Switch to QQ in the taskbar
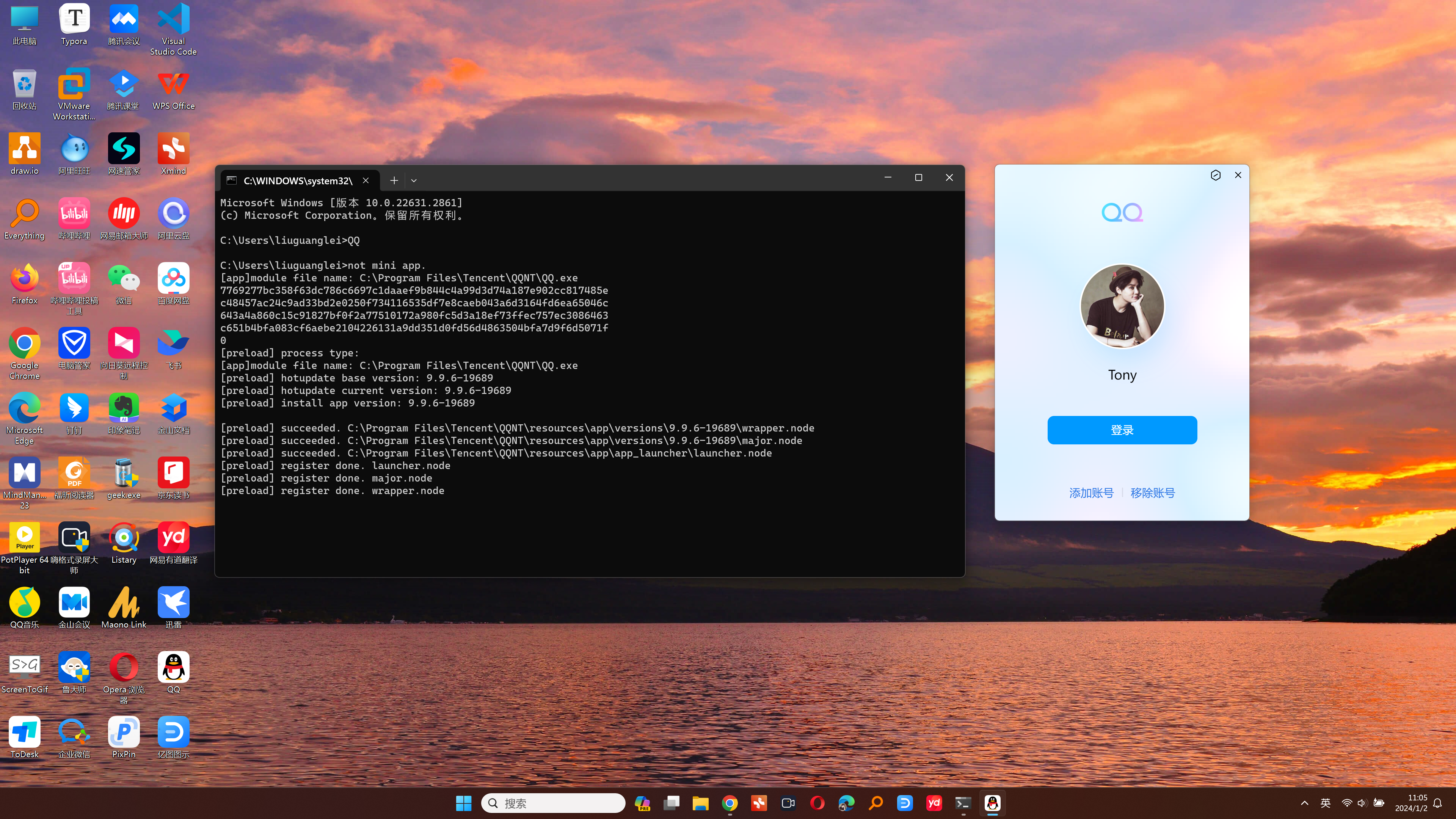The height and width of the screenshot is (819, 1456). pos(993,803)
